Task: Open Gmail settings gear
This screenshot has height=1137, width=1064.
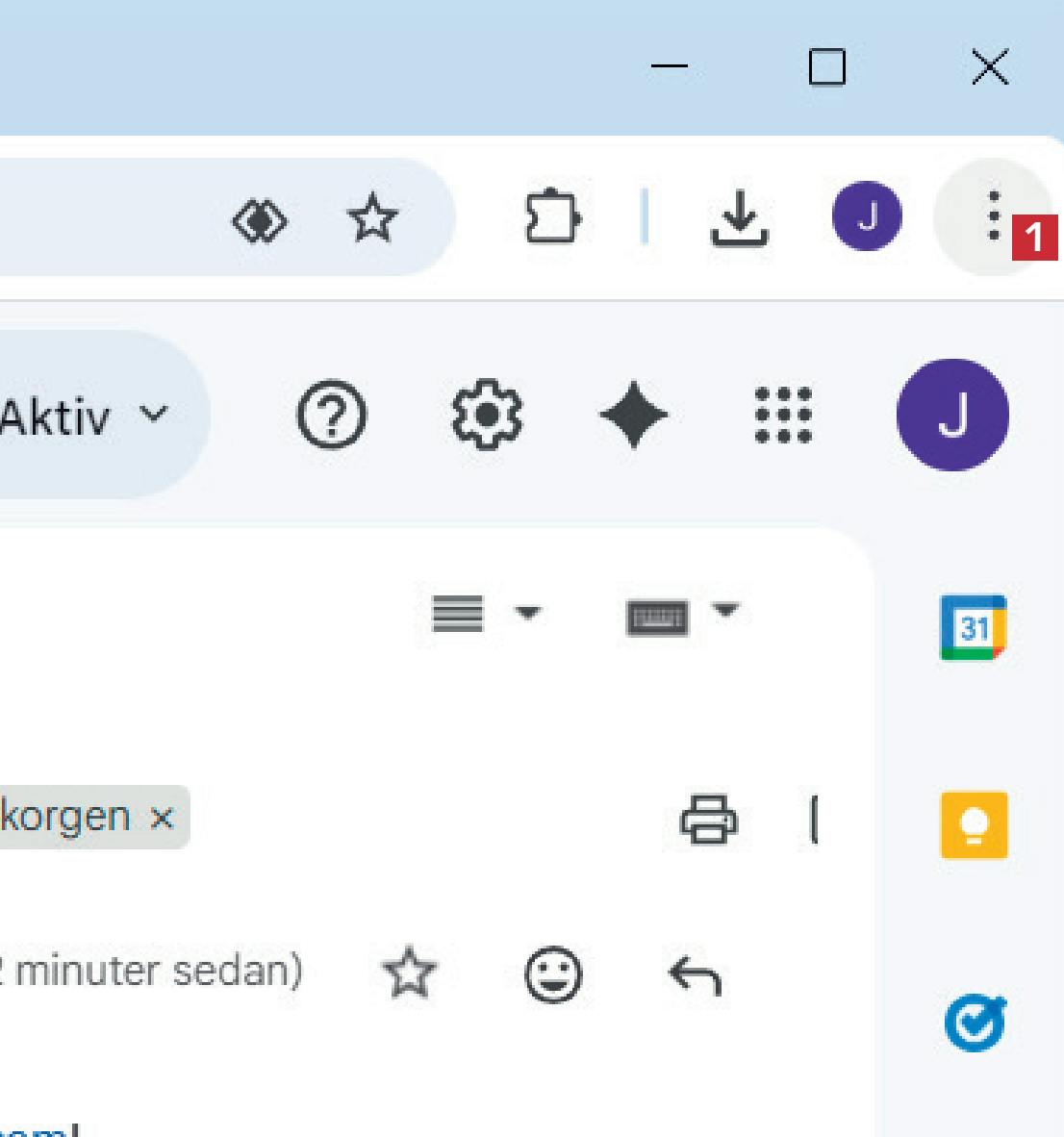Action: (487, 416)
